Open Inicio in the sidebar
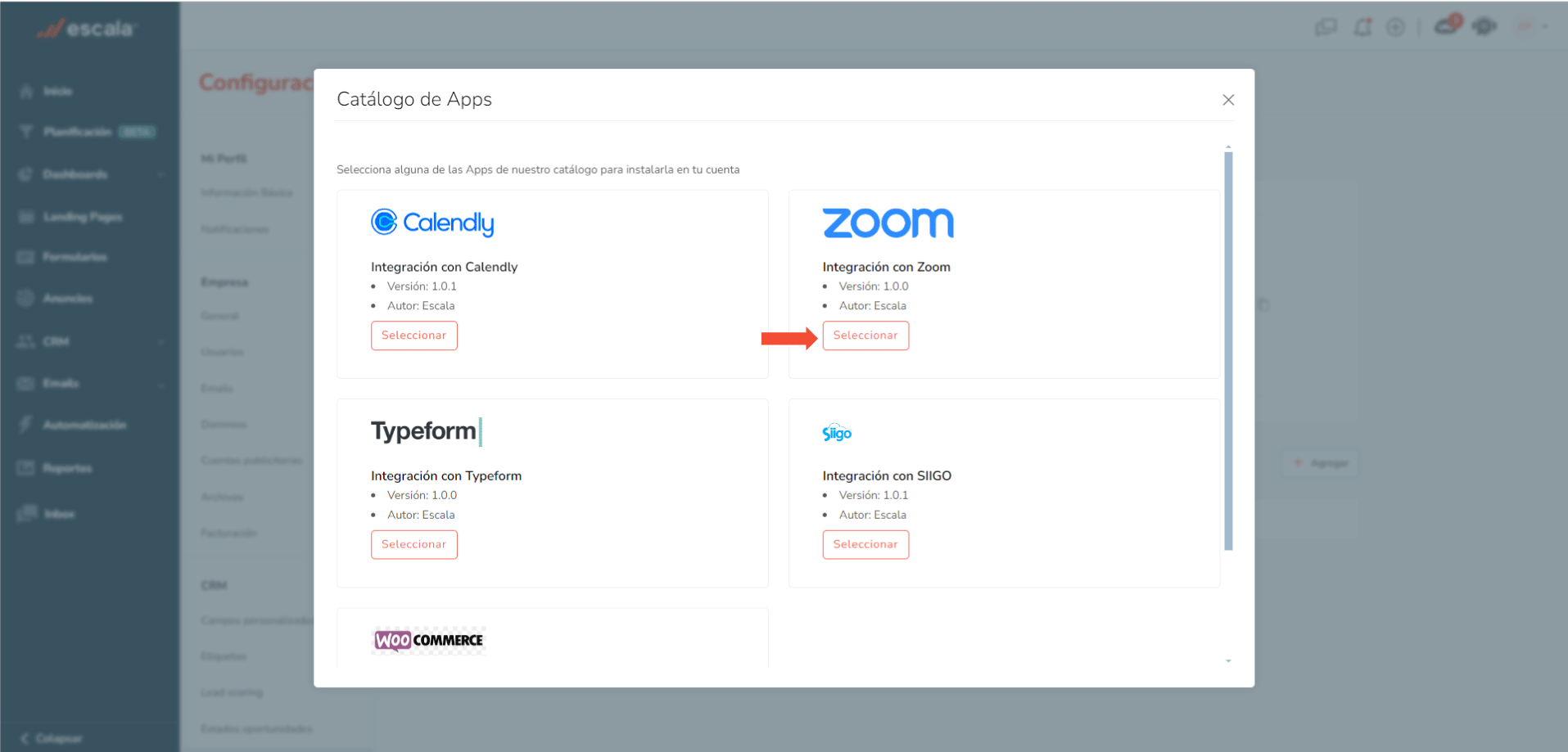The width and height of the screenshot is (1568, 752). [57, 92]
